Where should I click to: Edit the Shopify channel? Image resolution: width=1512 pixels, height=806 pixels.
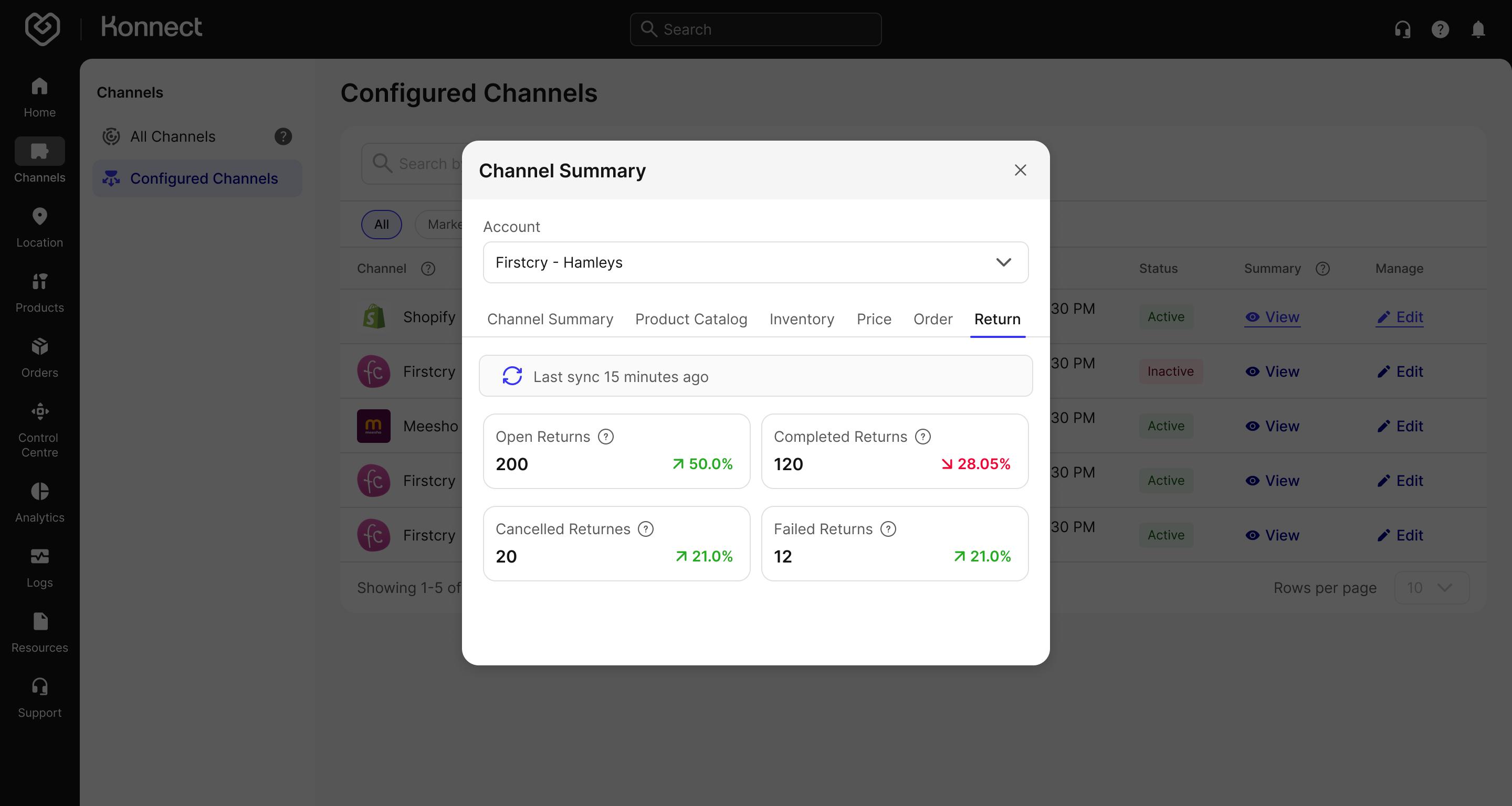pyautogui.click(x=1399, y=317)
